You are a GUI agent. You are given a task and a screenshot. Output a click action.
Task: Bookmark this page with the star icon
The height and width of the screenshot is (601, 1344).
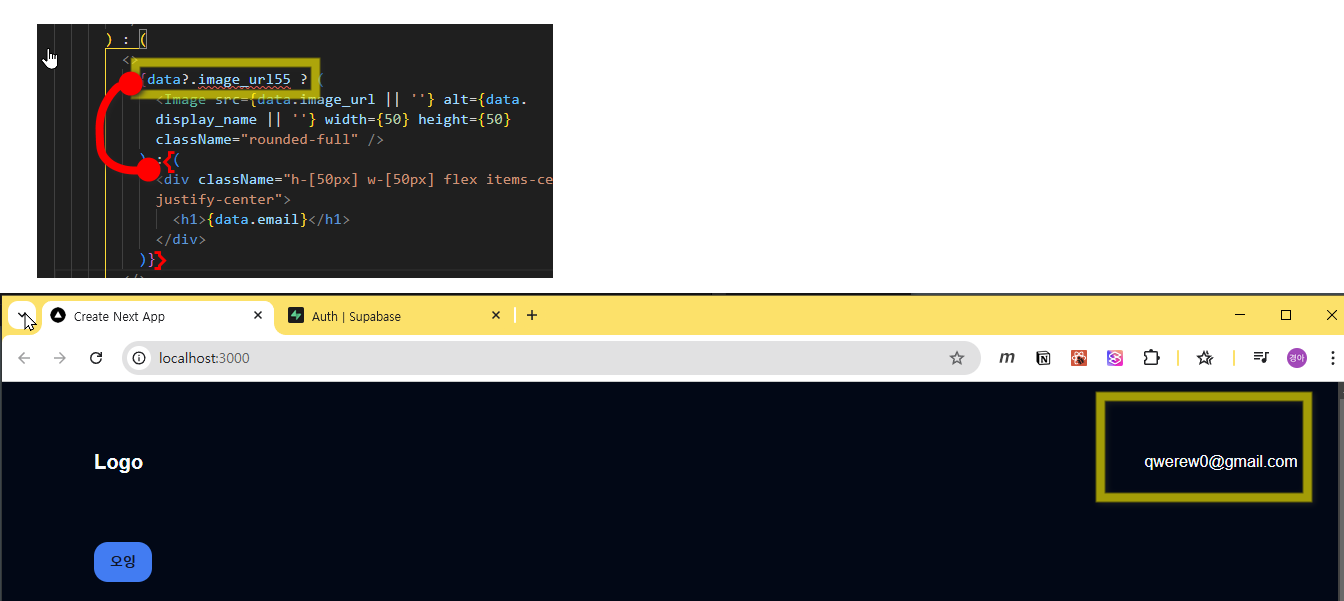pos(956,358)
